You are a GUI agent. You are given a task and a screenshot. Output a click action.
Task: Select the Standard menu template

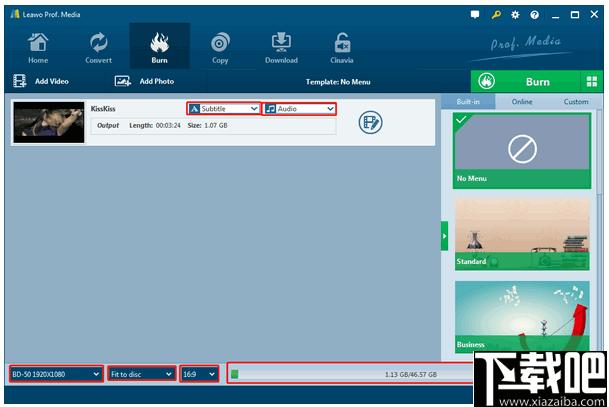click(522, 233)
